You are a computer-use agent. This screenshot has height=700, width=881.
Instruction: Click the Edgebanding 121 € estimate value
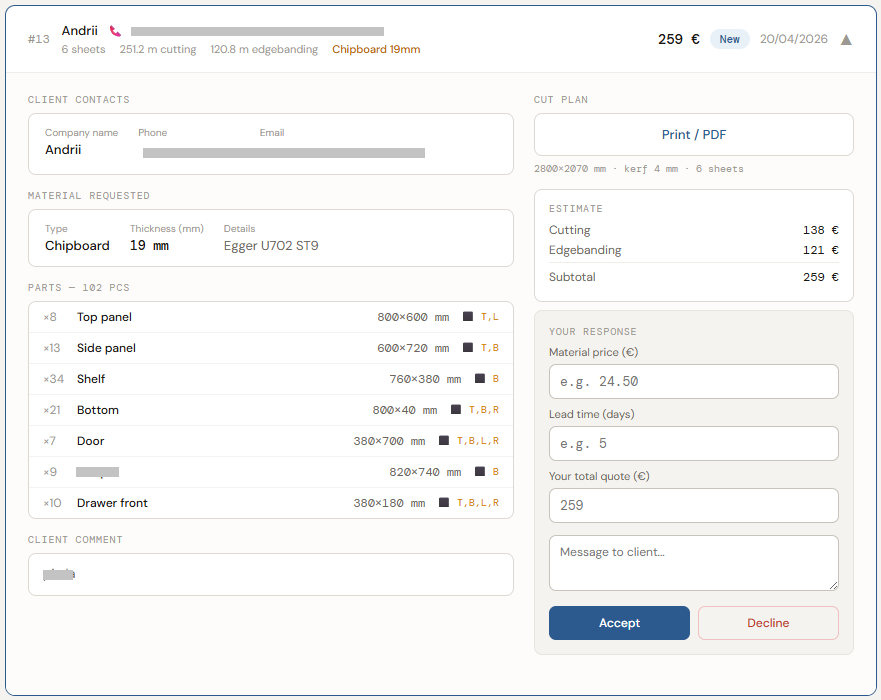point(820,250)
